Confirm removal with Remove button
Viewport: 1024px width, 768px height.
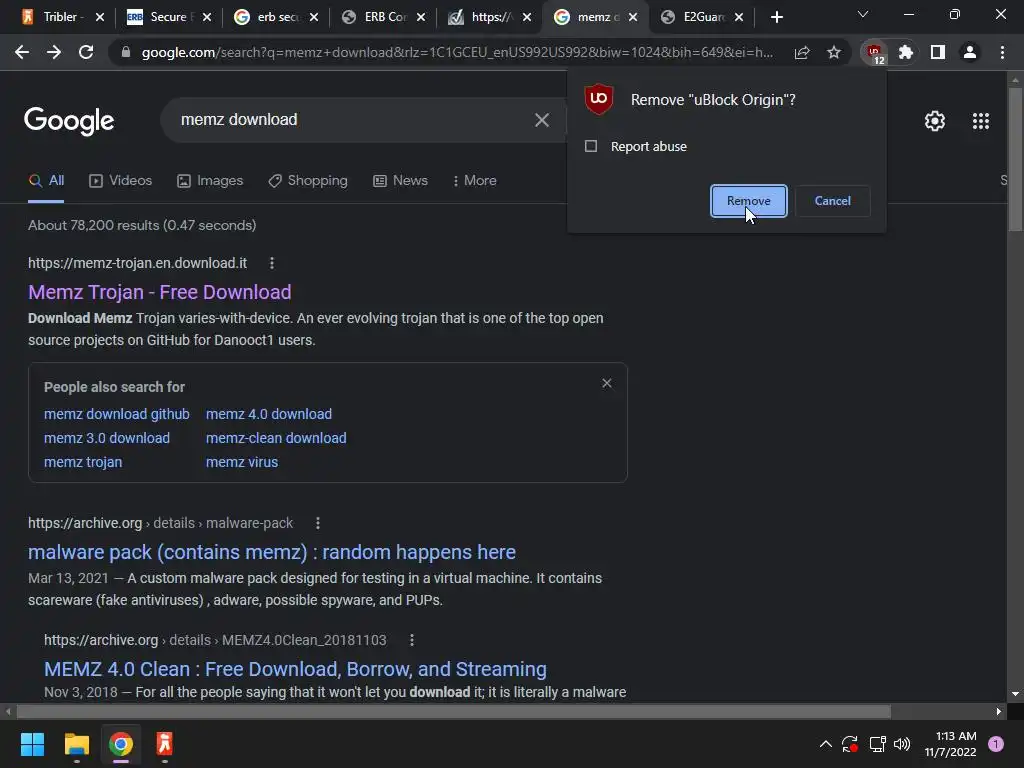pyautogui.click(x=748, y=201)
